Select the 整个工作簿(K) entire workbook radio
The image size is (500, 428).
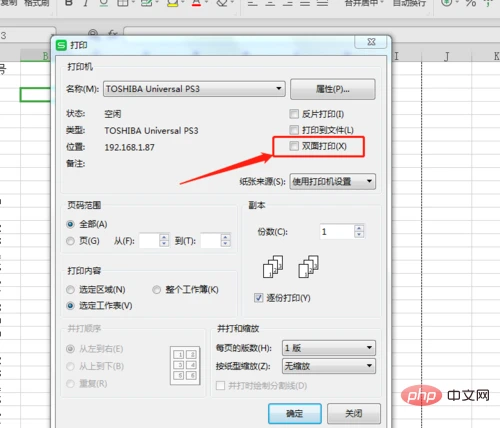click(x=156, y=290)
